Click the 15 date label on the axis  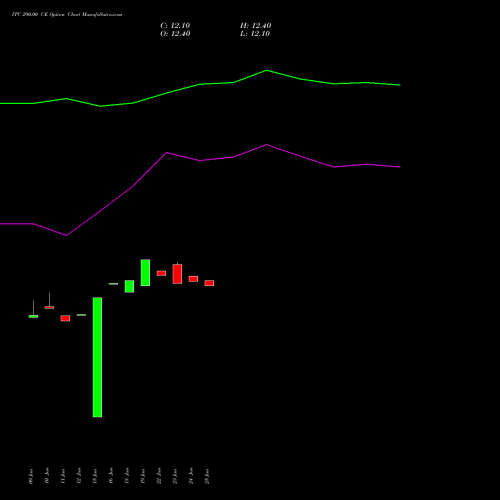[95, 476]
